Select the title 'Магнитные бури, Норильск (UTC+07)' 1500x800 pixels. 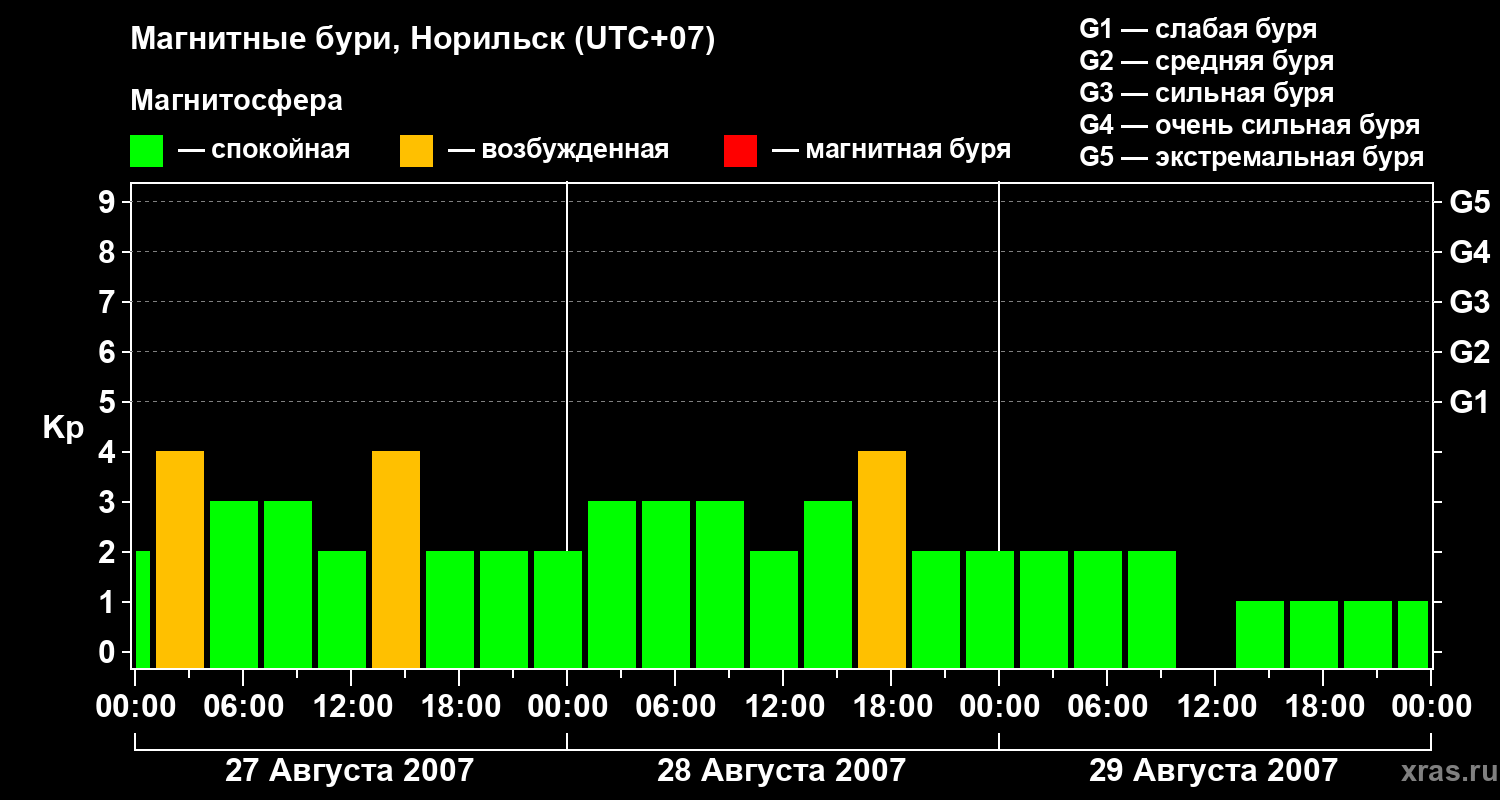coord(423,40)
